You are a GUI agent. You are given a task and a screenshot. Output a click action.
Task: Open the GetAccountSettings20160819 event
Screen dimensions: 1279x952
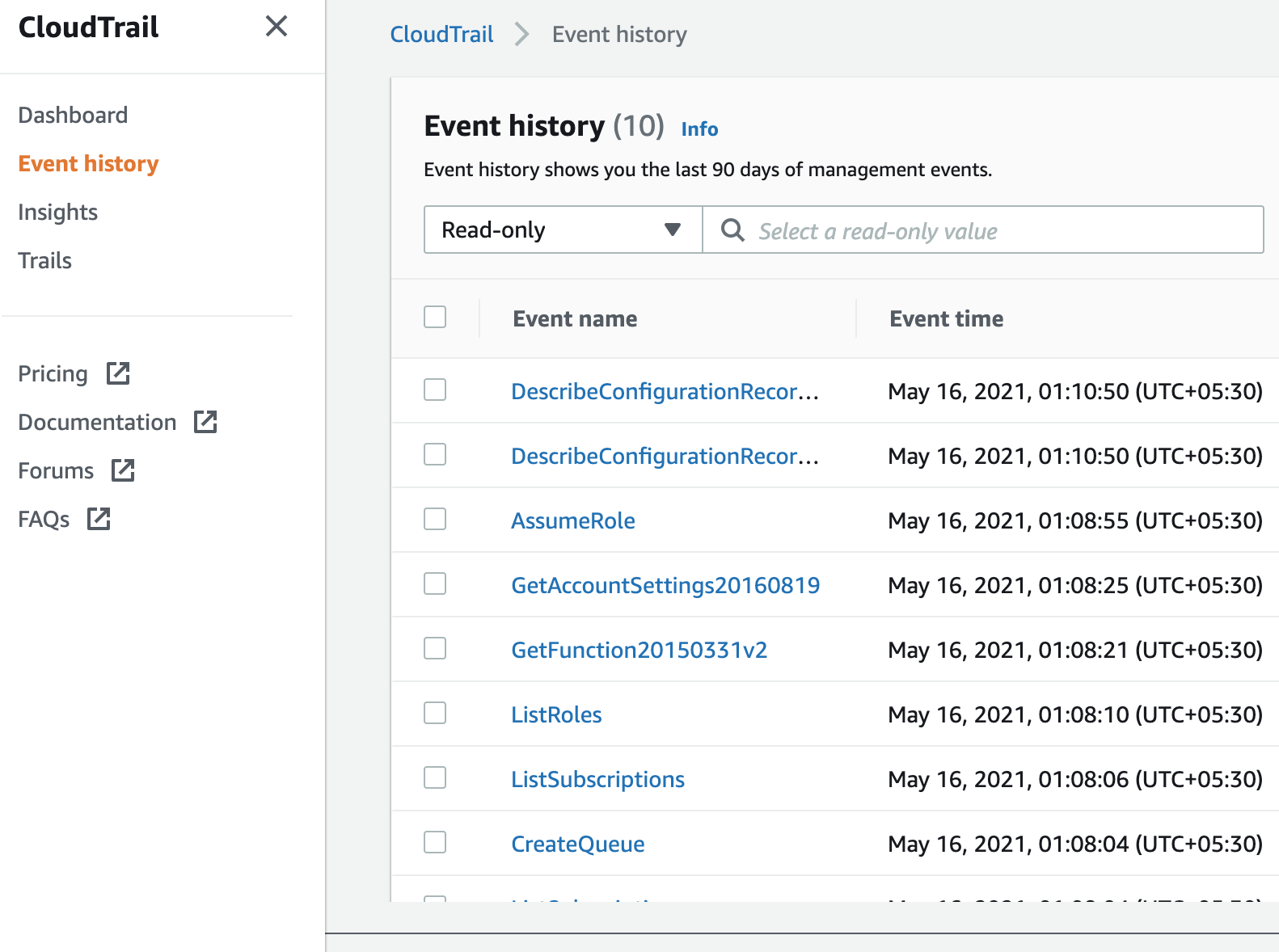pyautogui.click(x=665, y=585)
